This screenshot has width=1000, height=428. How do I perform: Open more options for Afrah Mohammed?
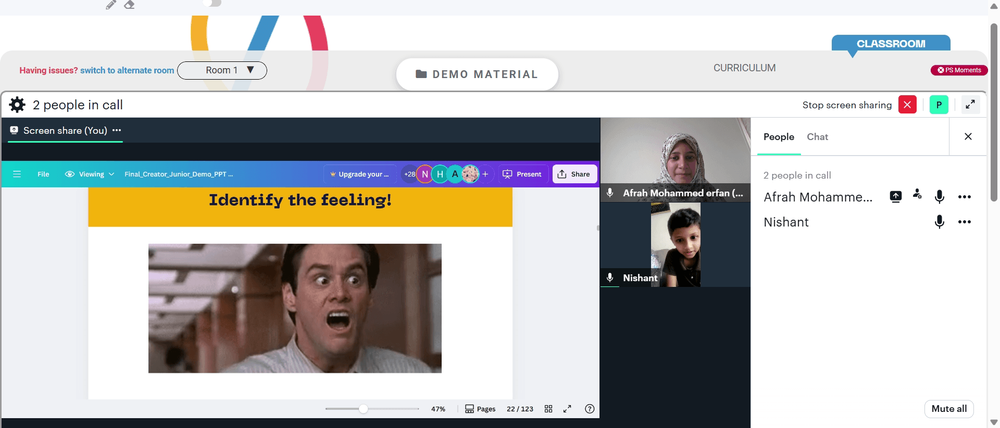coord(964,196)
